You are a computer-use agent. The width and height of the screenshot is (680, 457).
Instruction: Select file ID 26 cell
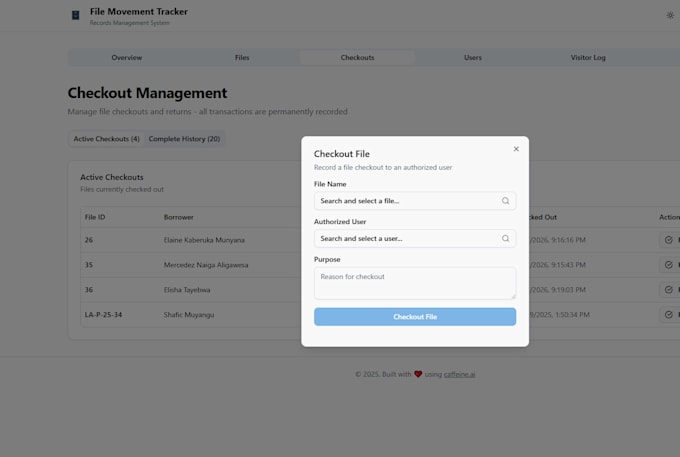tap(89, 240)
